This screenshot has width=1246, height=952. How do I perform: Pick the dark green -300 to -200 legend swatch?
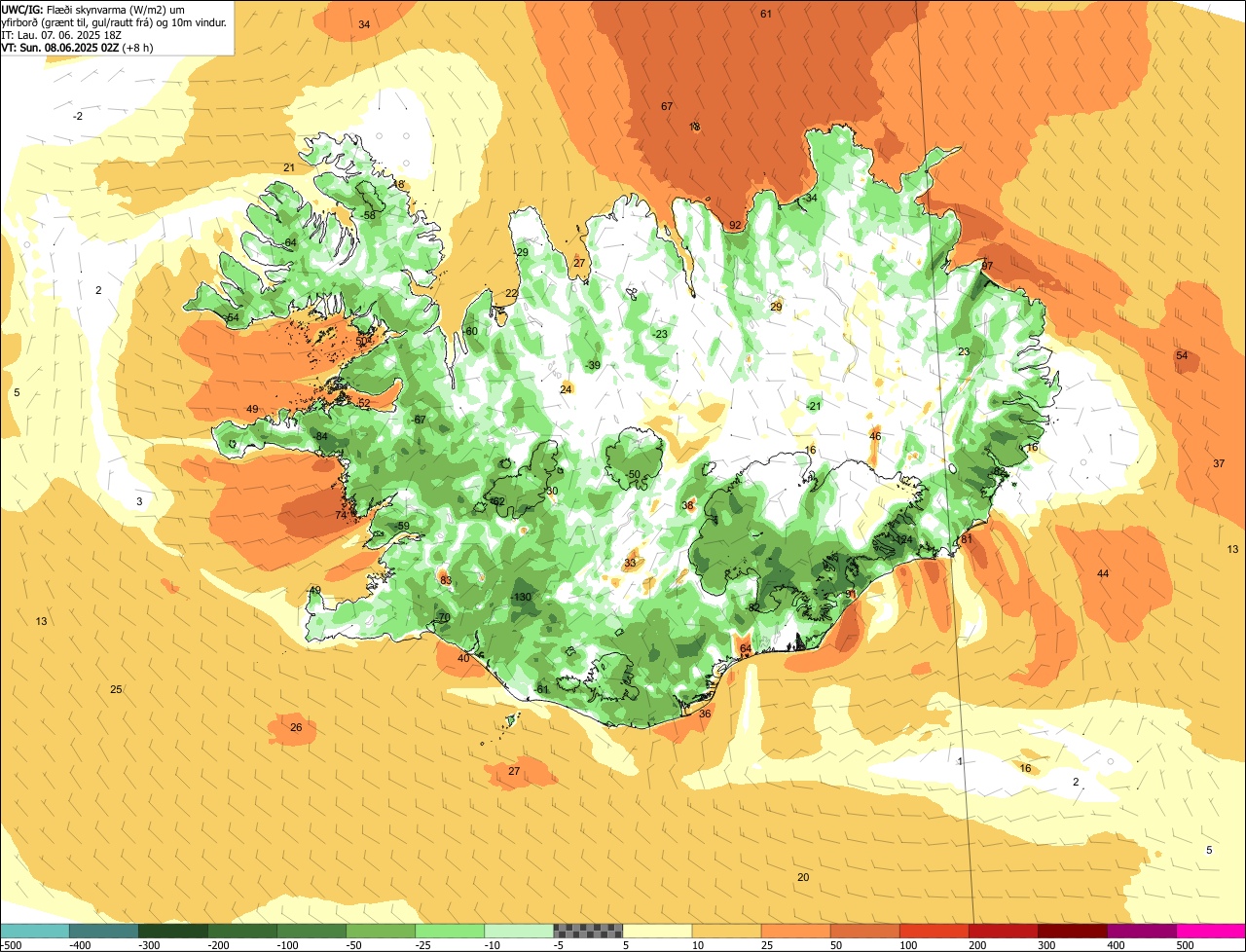[173, 931]
